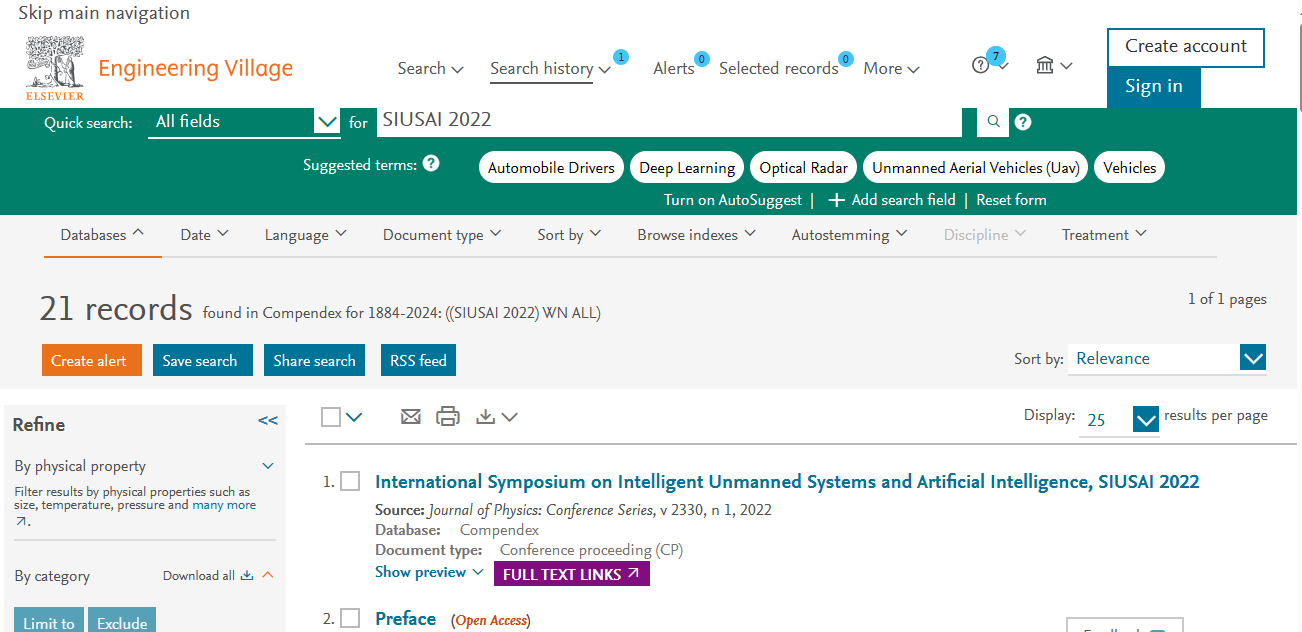Expand the By physical property filter
This screenshot has width=1302, height=632.
tap(268, 466)
